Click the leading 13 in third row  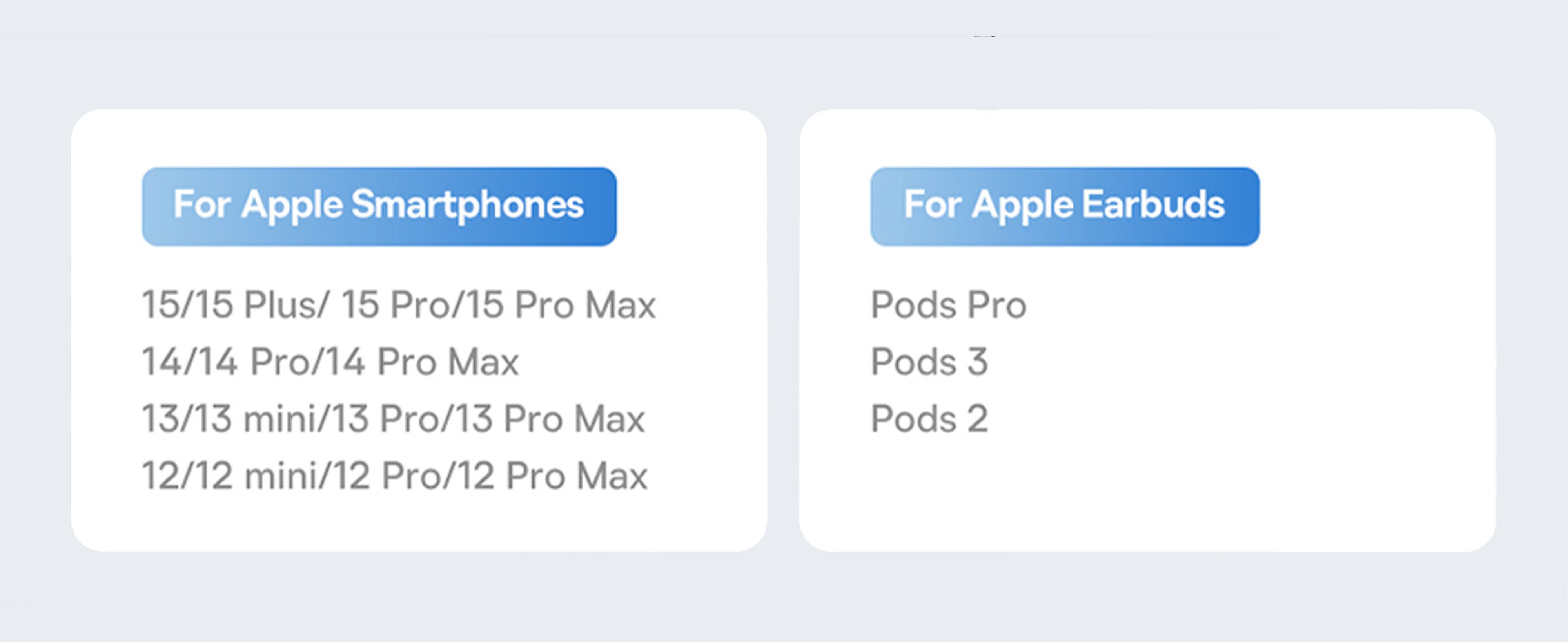161,418
